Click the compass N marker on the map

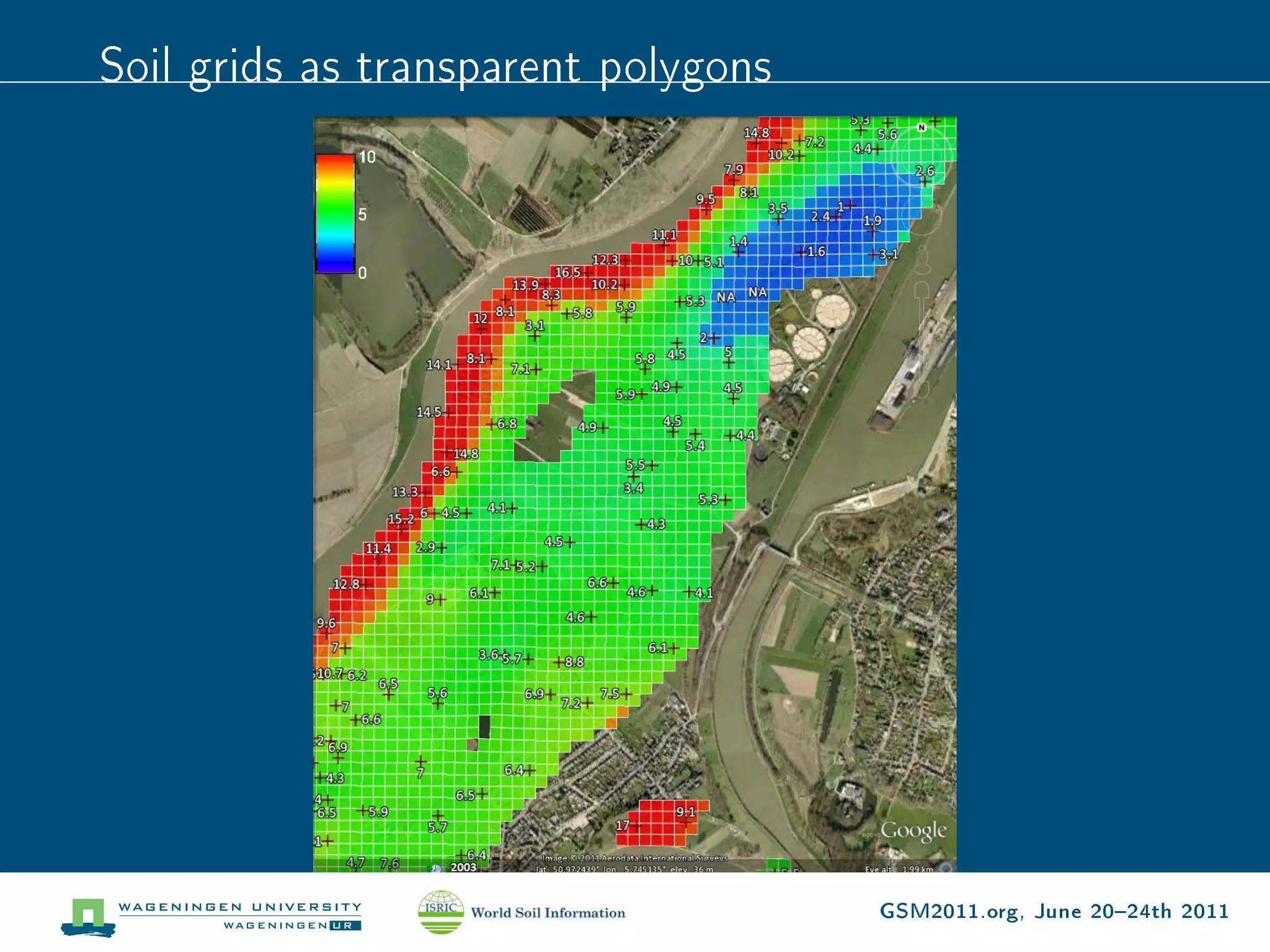[921, 127]
